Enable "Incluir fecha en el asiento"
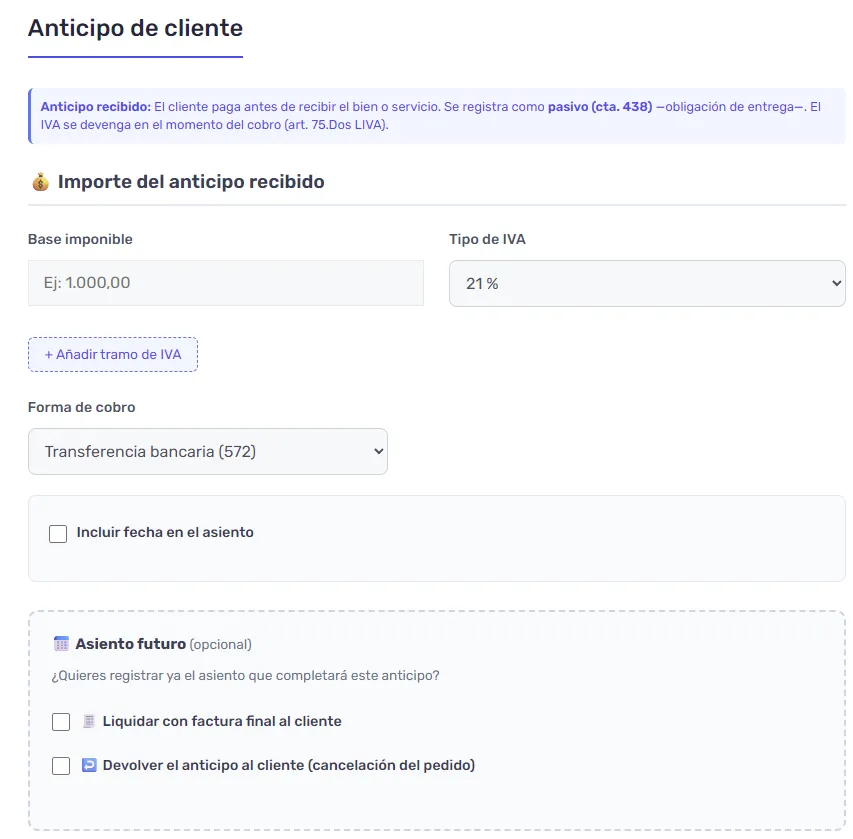The width and height of the screenshot is (853, 839). (58, 533)
